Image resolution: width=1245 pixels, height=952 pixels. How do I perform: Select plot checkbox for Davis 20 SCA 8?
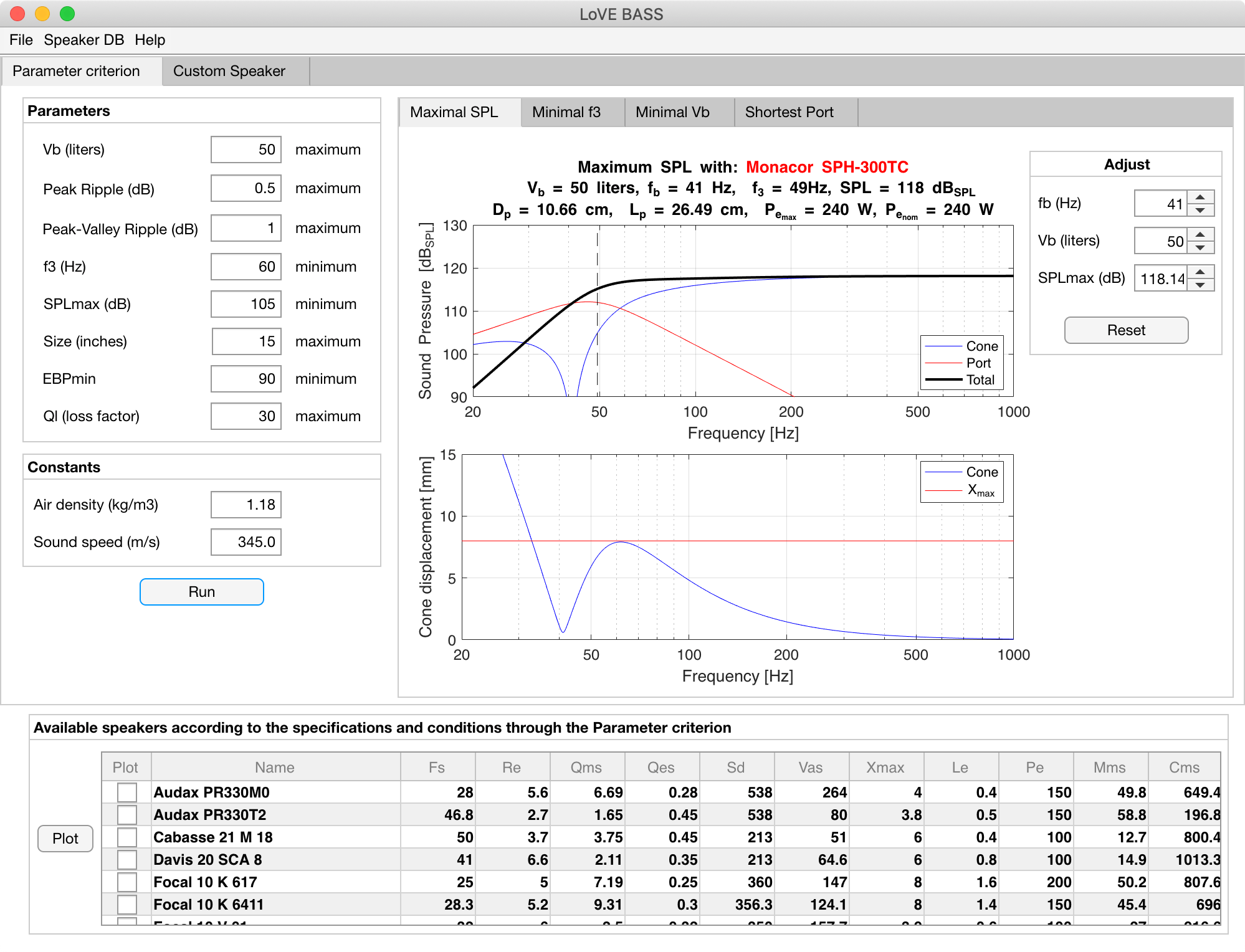(x=127, y=860)
